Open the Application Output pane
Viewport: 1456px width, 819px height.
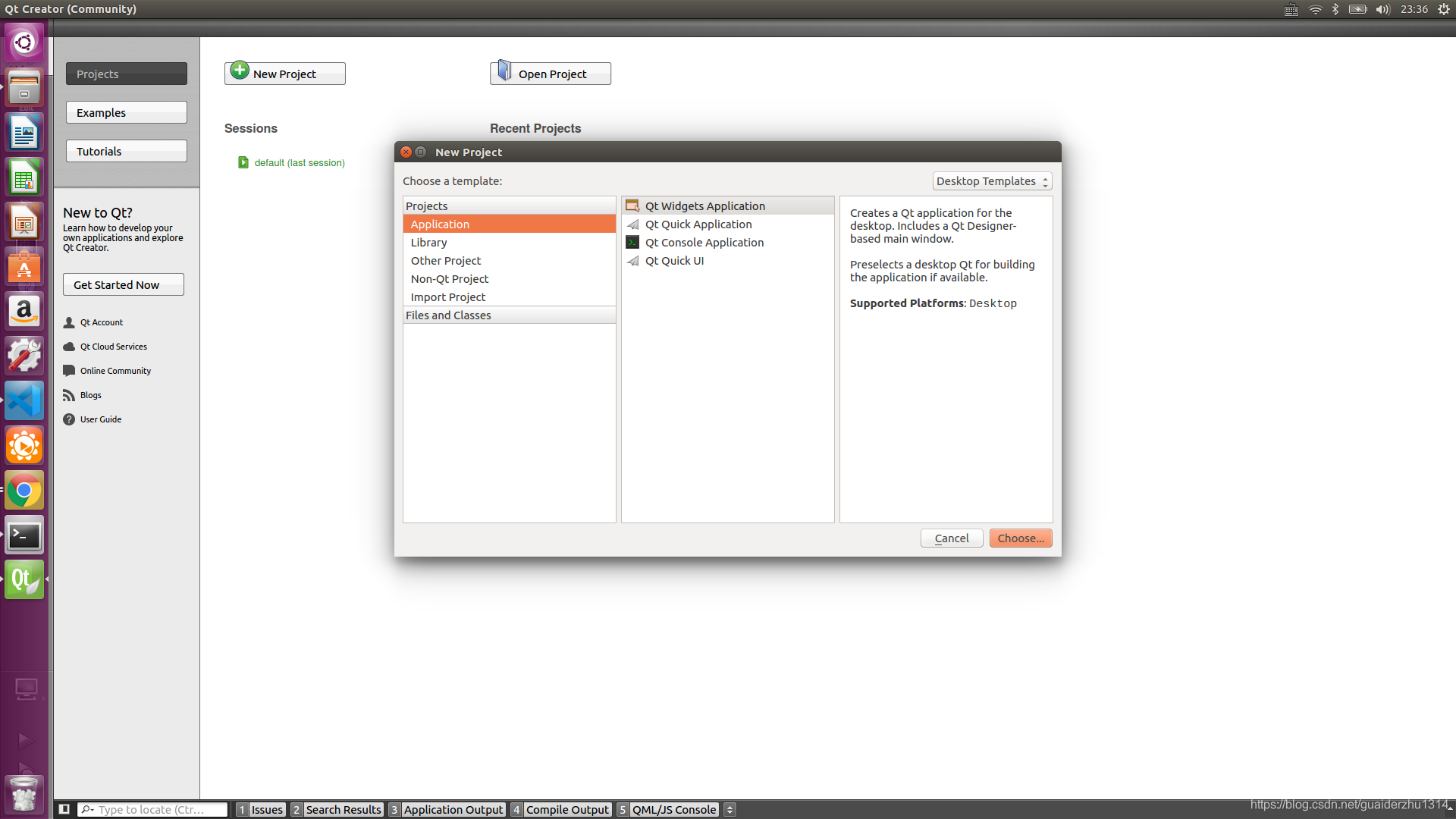click(x=447, y=809)
